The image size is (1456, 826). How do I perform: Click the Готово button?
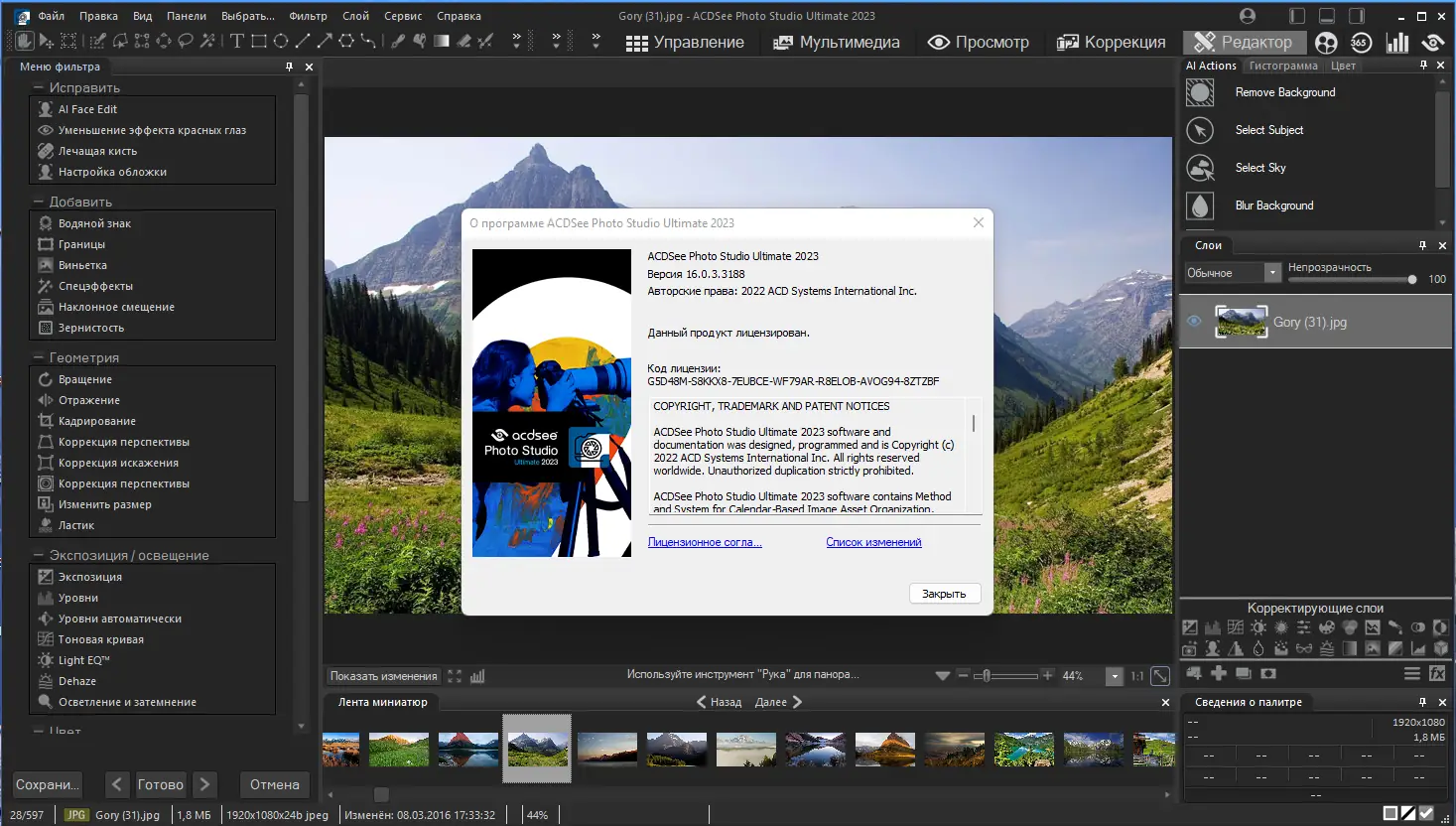(161, 784)
